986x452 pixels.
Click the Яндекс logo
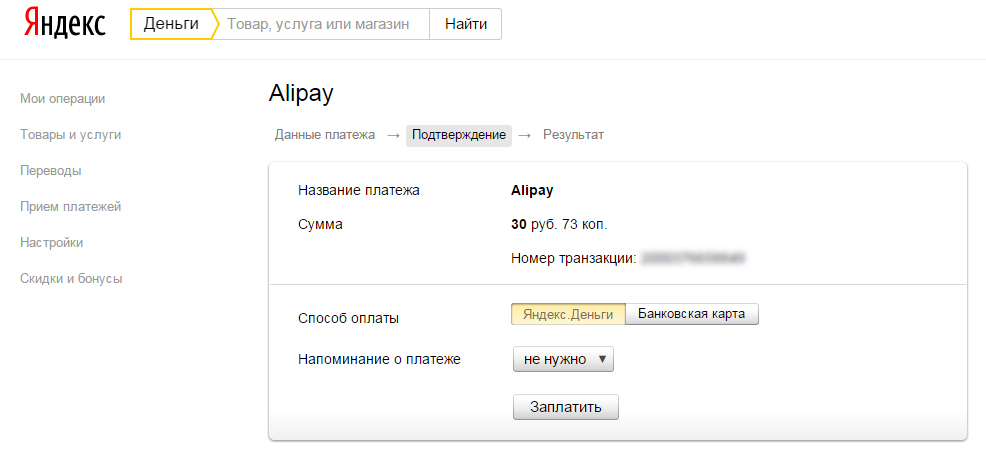[65, 24]
